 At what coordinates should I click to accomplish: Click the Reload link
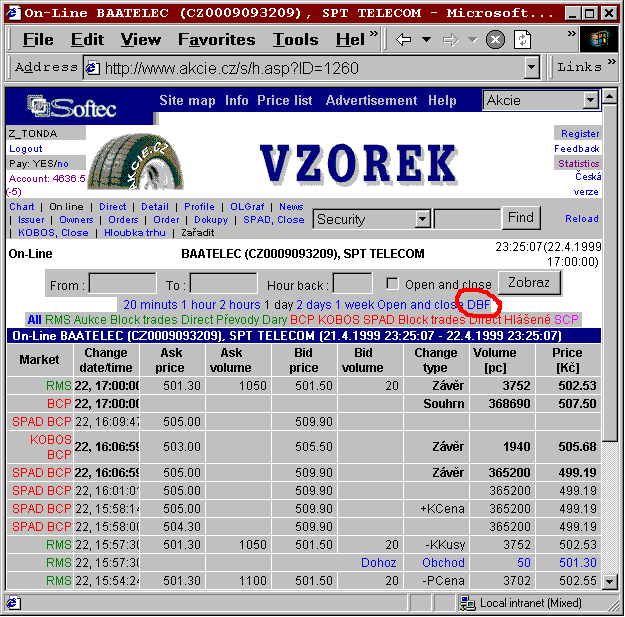pyautogui.click(x=582, y=218)
